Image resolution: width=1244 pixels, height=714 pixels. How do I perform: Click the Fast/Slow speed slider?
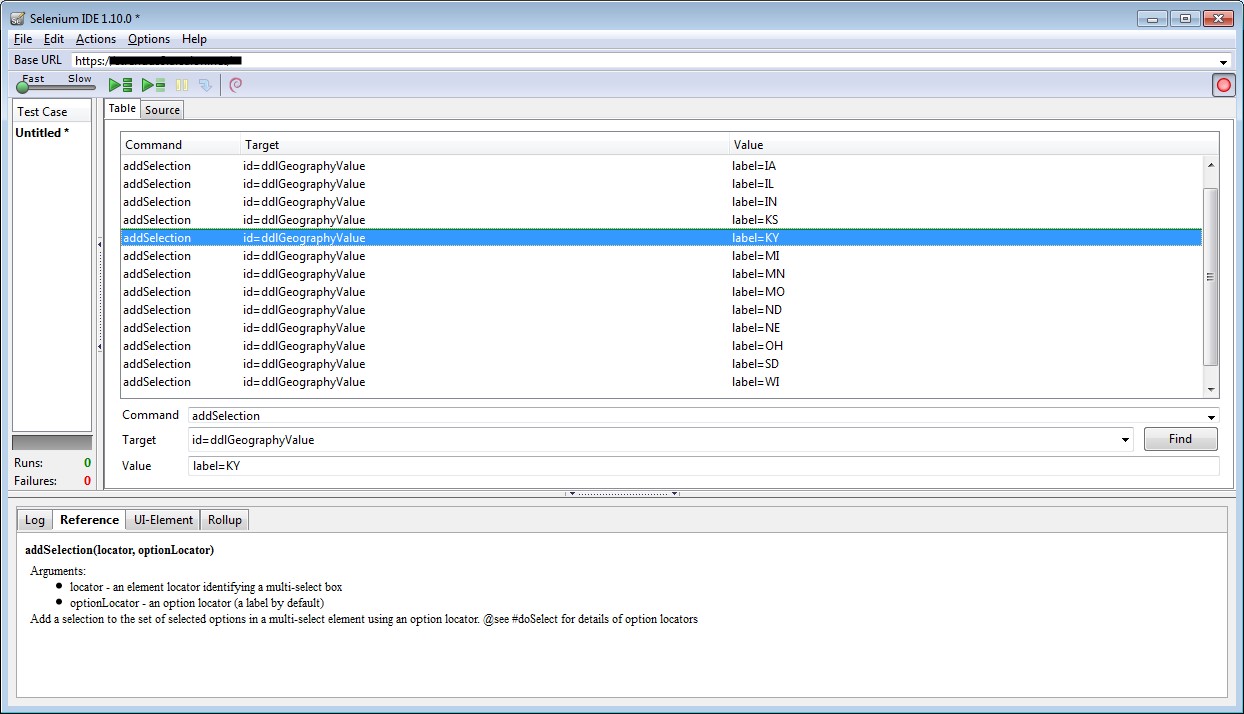coord(23,88)
